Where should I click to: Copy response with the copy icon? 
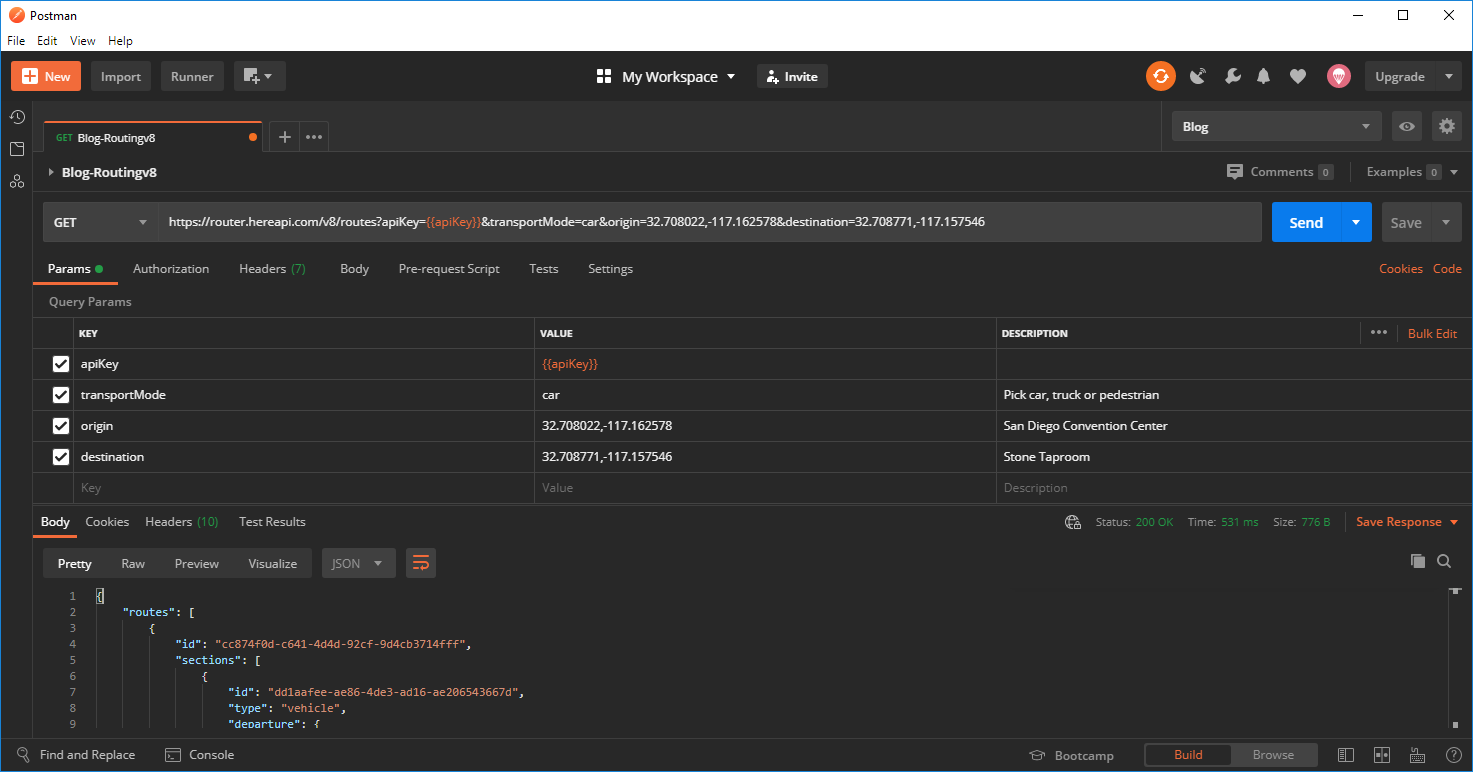pyautogui.click(x=1417, y=561)
